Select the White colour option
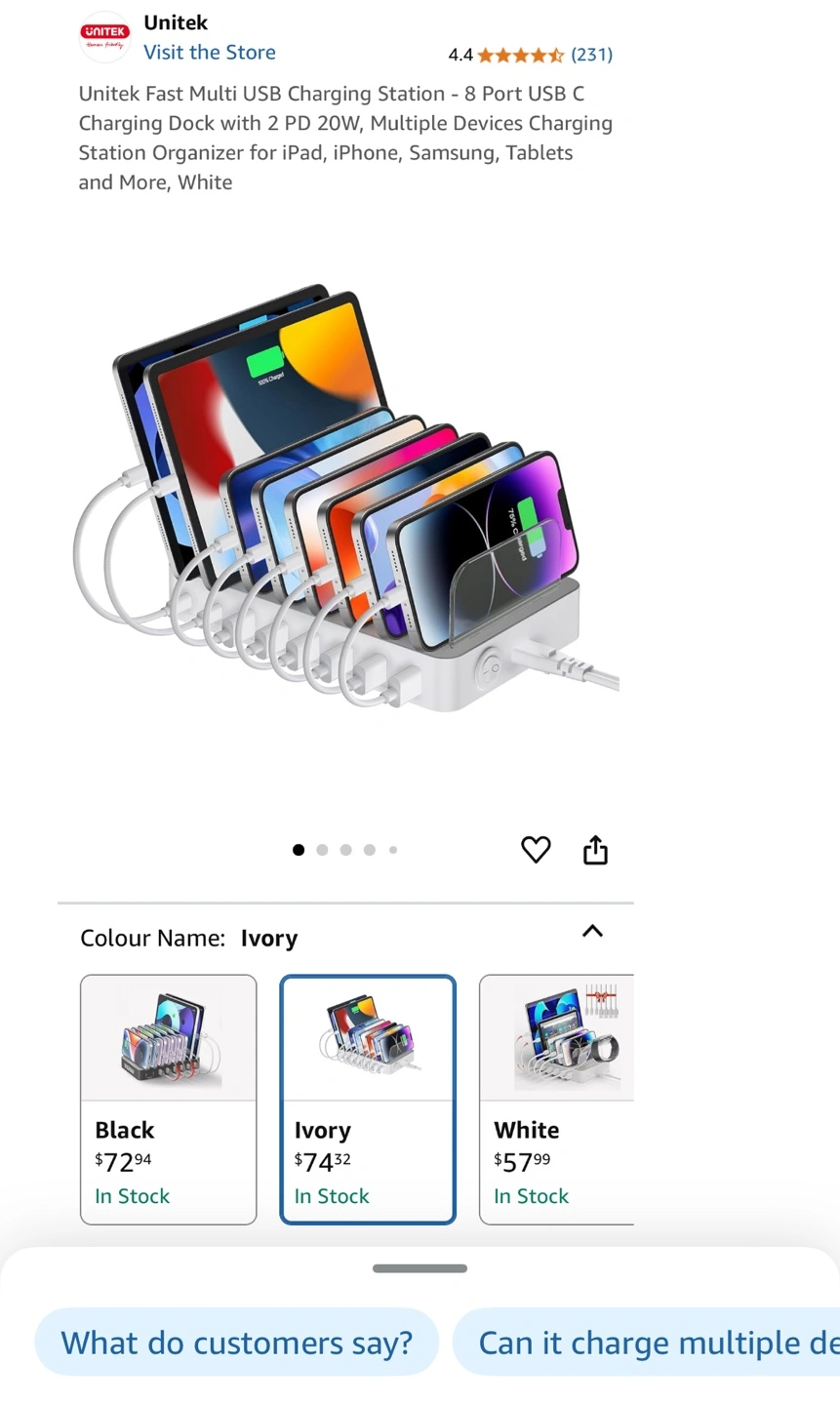Viewport: 840px width, 1405px height. pyautogui.click(x=557, y=1100)
